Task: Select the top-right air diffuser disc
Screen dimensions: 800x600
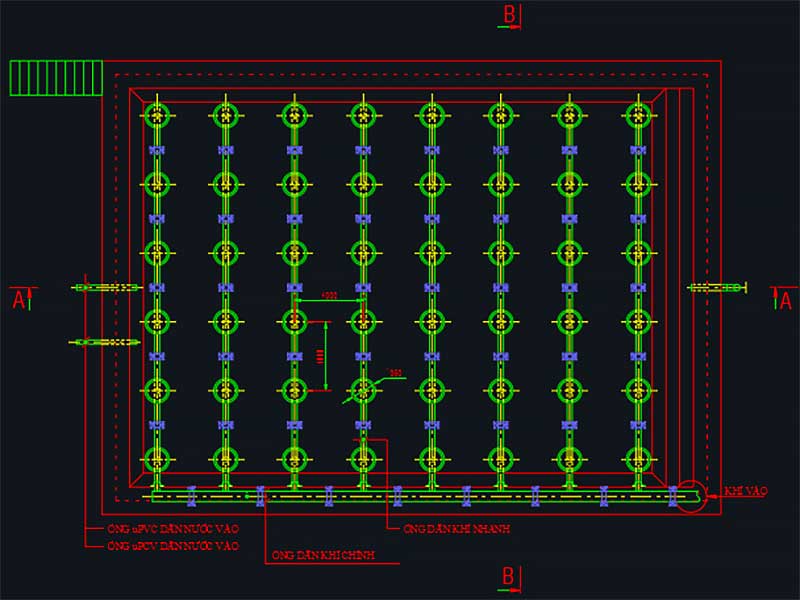Action: point(638,115)
